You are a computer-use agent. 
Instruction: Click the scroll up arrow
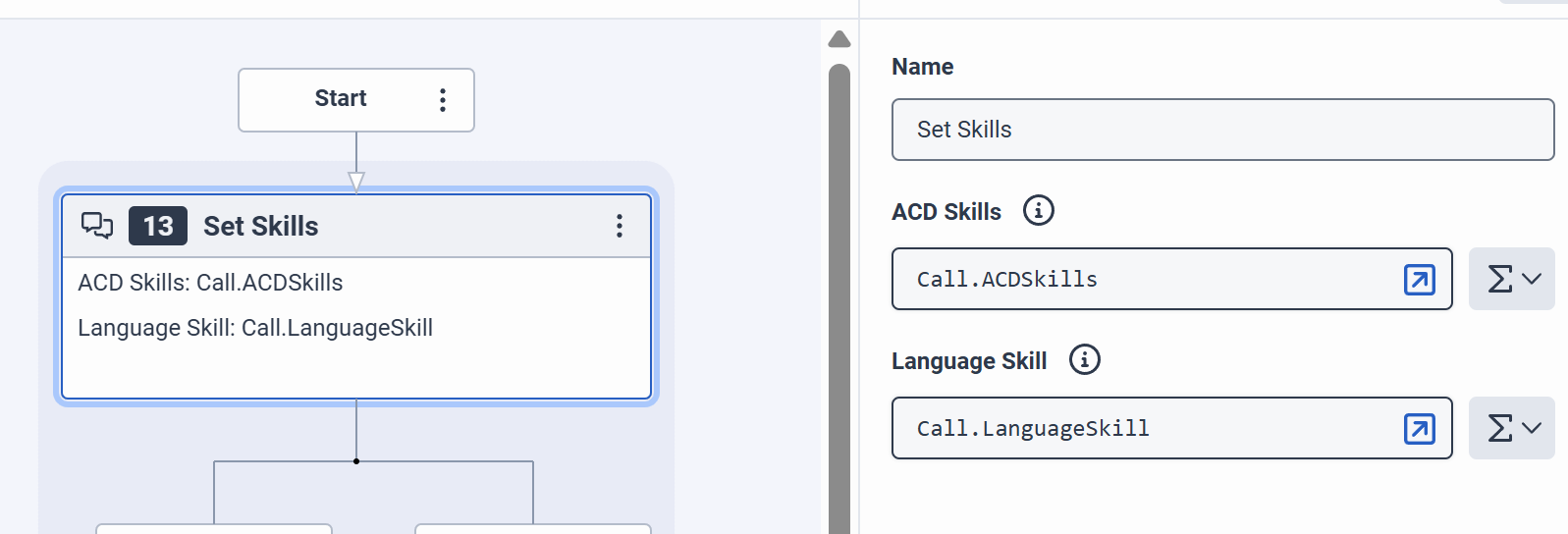839,39
